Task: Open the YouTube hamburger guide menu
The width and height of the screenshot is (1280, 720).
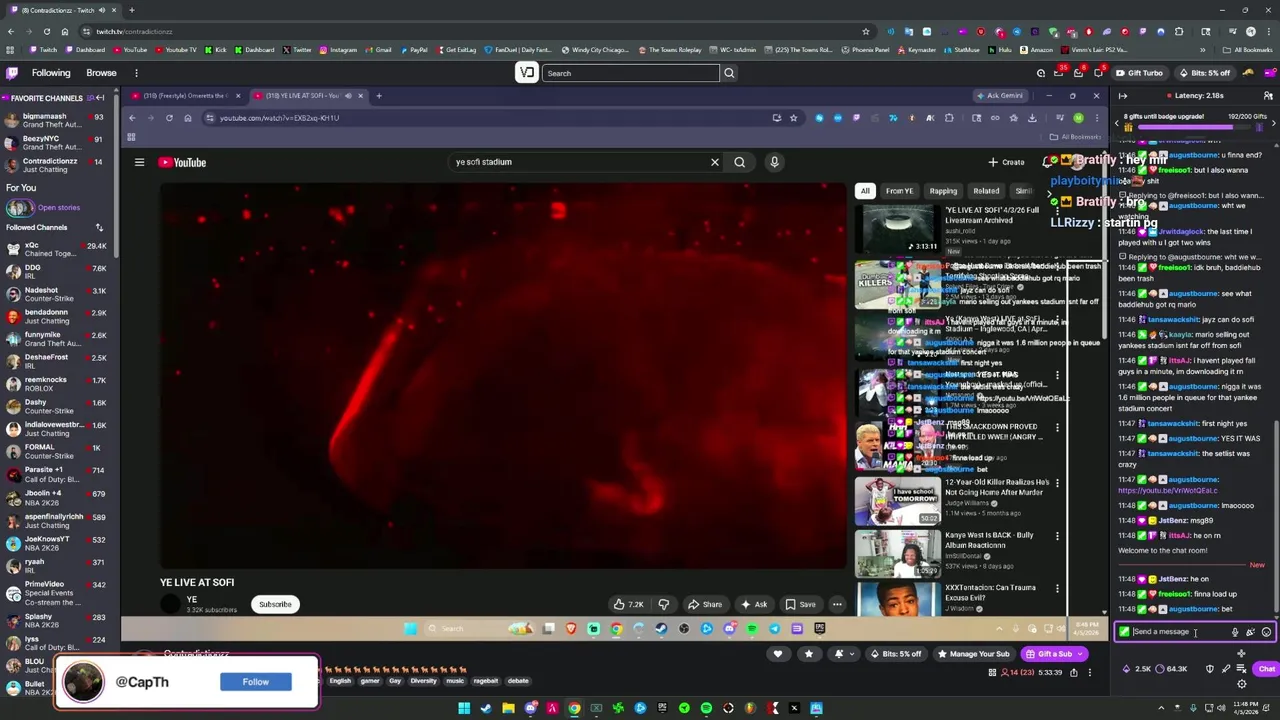Action: coord(139,162)
